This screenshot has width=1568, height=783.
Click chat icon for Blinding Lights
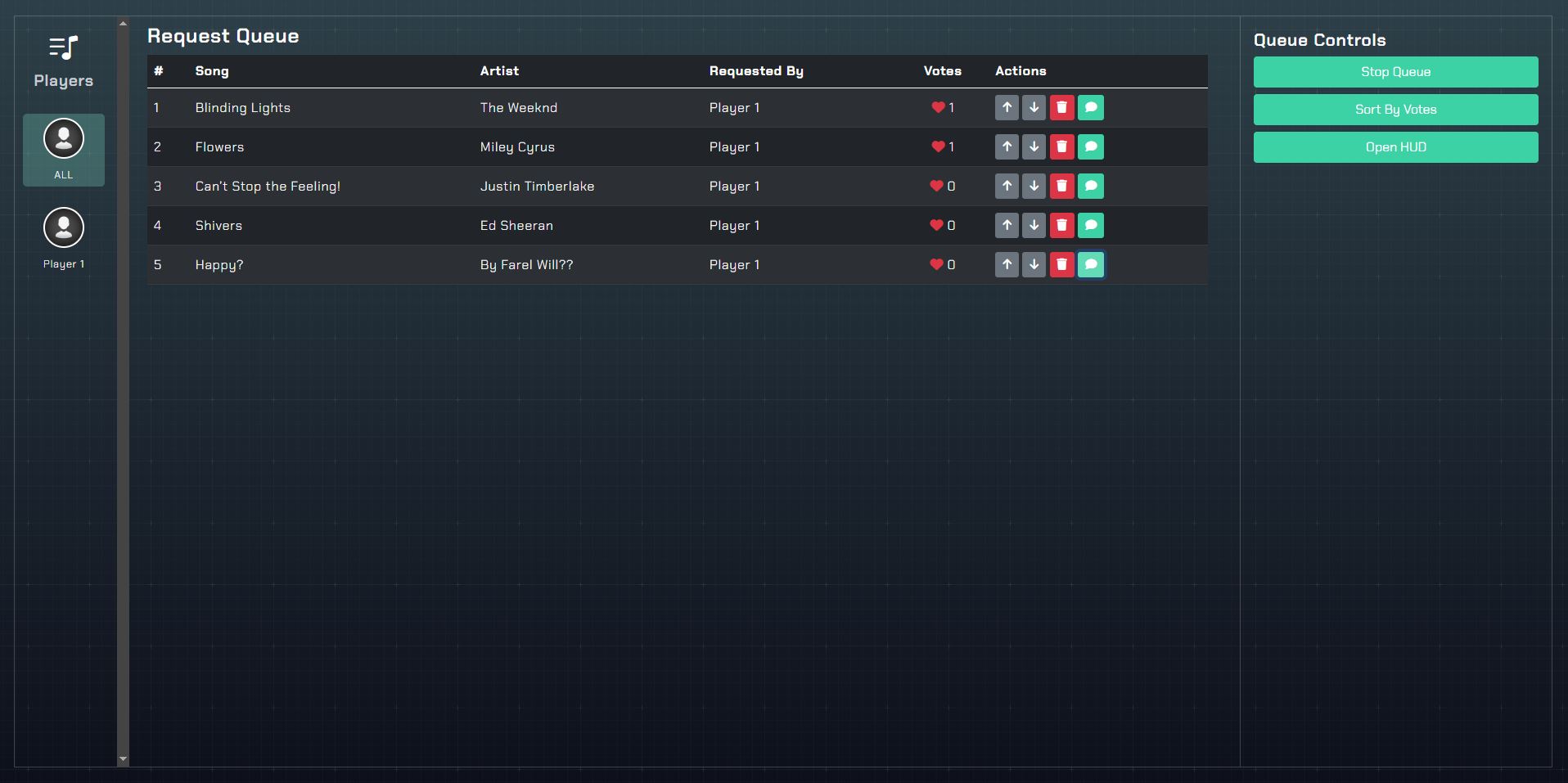click(1090, 108)
